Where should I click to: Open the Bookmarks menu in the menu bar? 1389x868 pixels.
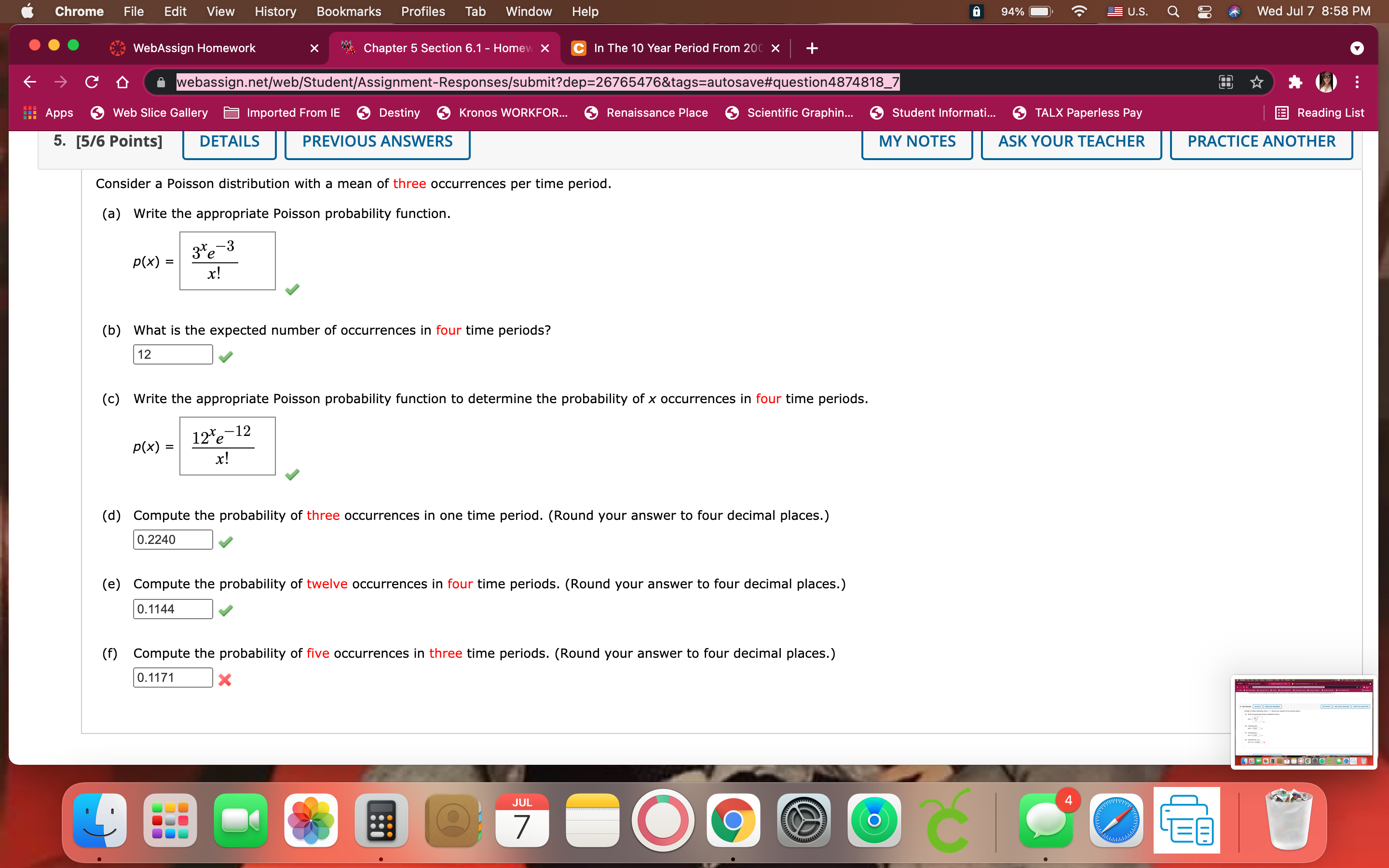coord(348,12)
